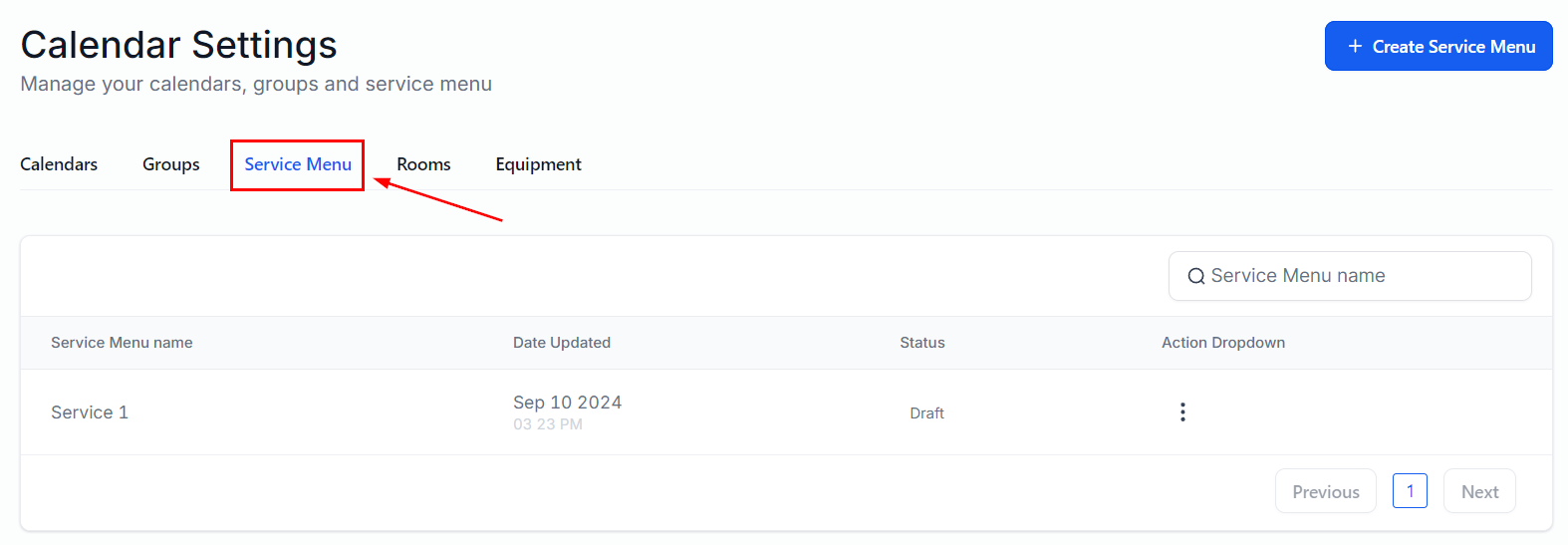Click the Date Updated column header

pyautogui.click(x=562, y=343)
